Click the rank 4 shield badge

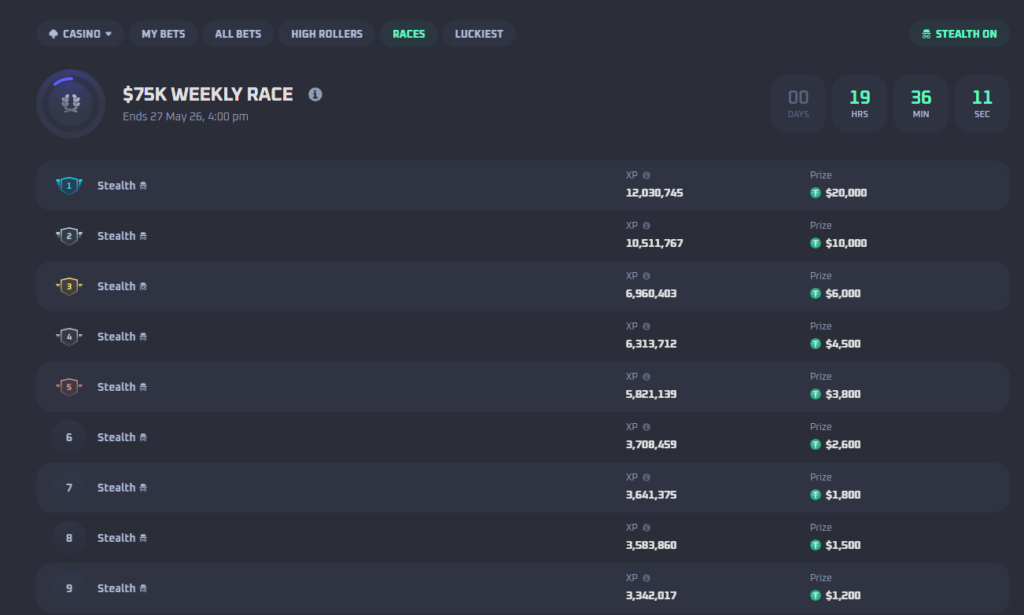click(x=69, y=336)
